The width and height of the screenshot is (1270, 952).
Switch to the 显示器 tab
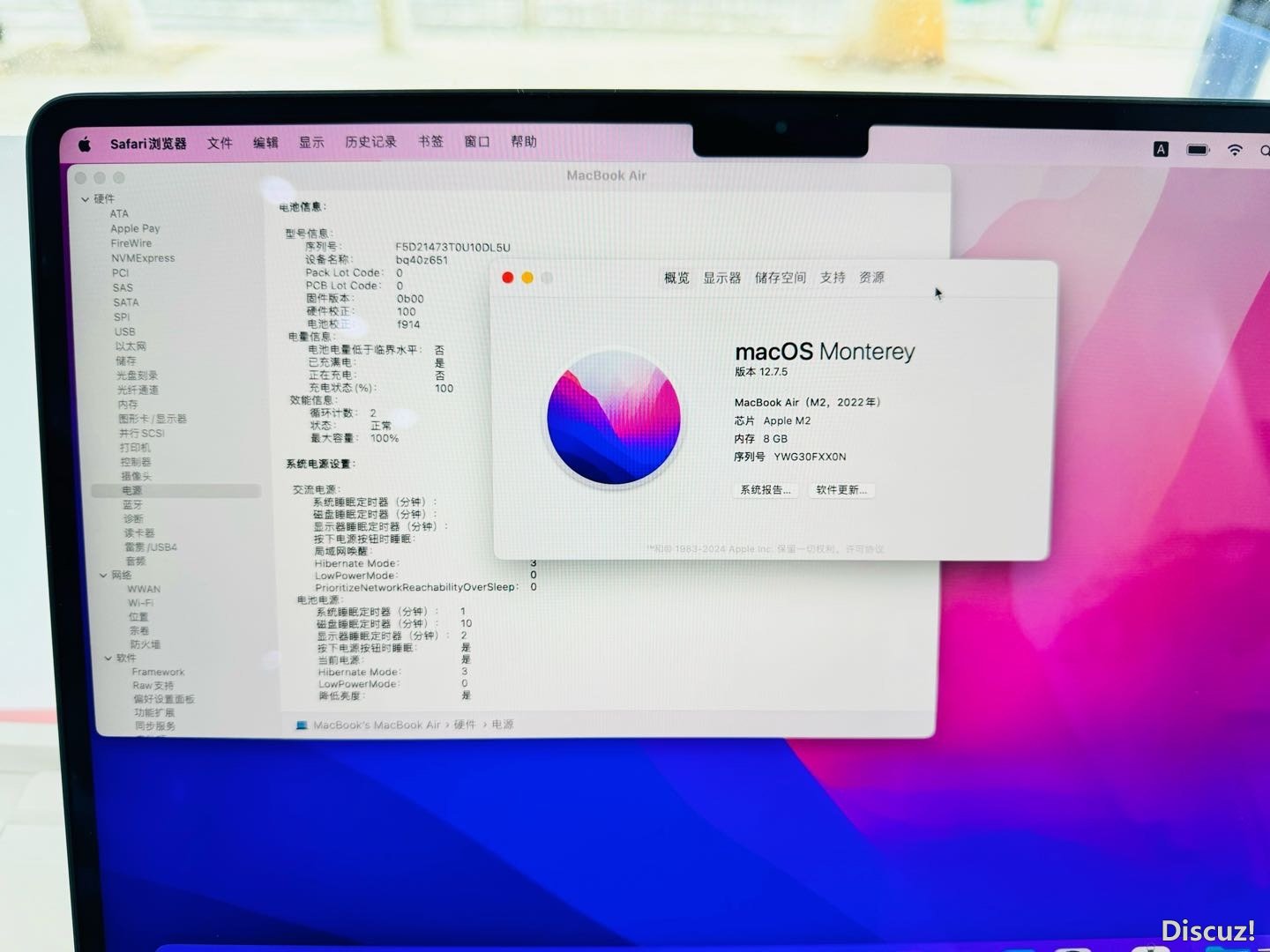click(x=721, y=278)
